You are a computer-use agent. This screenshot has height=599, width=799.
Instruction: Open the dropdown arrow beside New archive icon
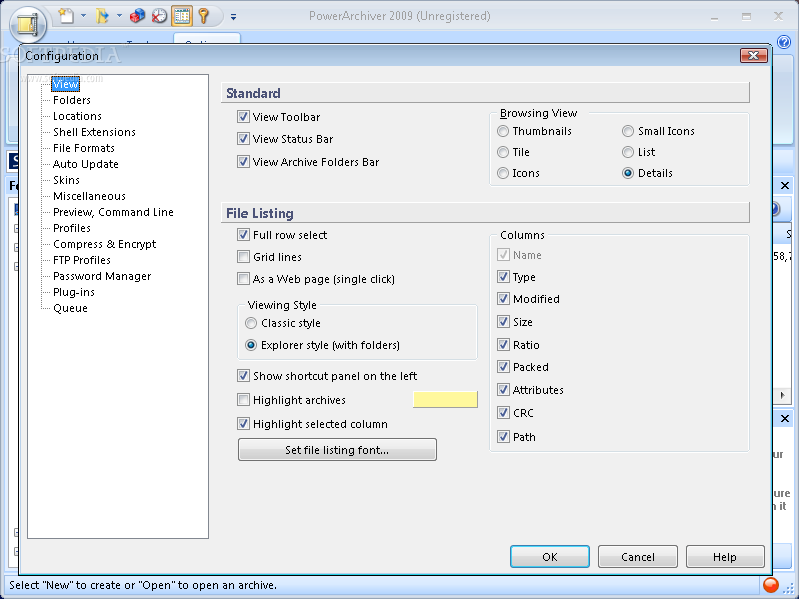tap(84, 16)
